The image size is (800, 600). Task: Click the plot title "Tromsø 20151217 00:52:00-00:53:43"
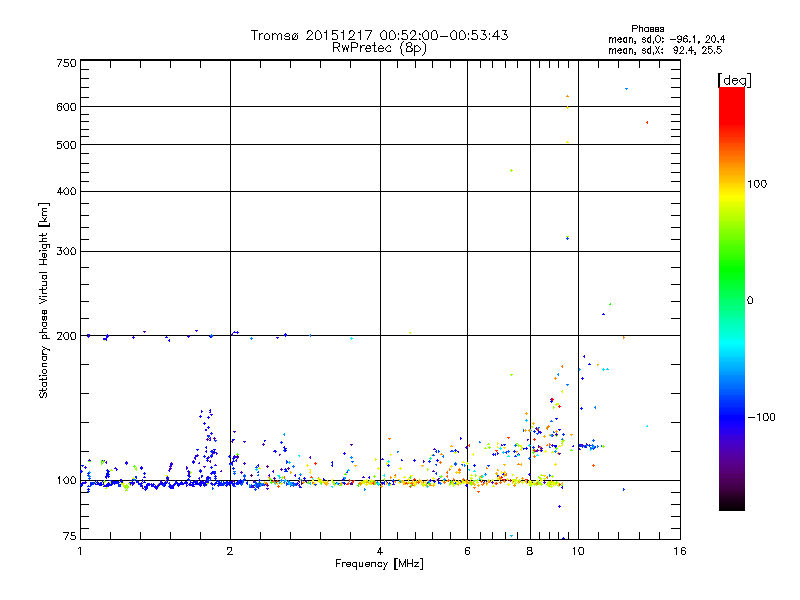click(x=379, y=35)
